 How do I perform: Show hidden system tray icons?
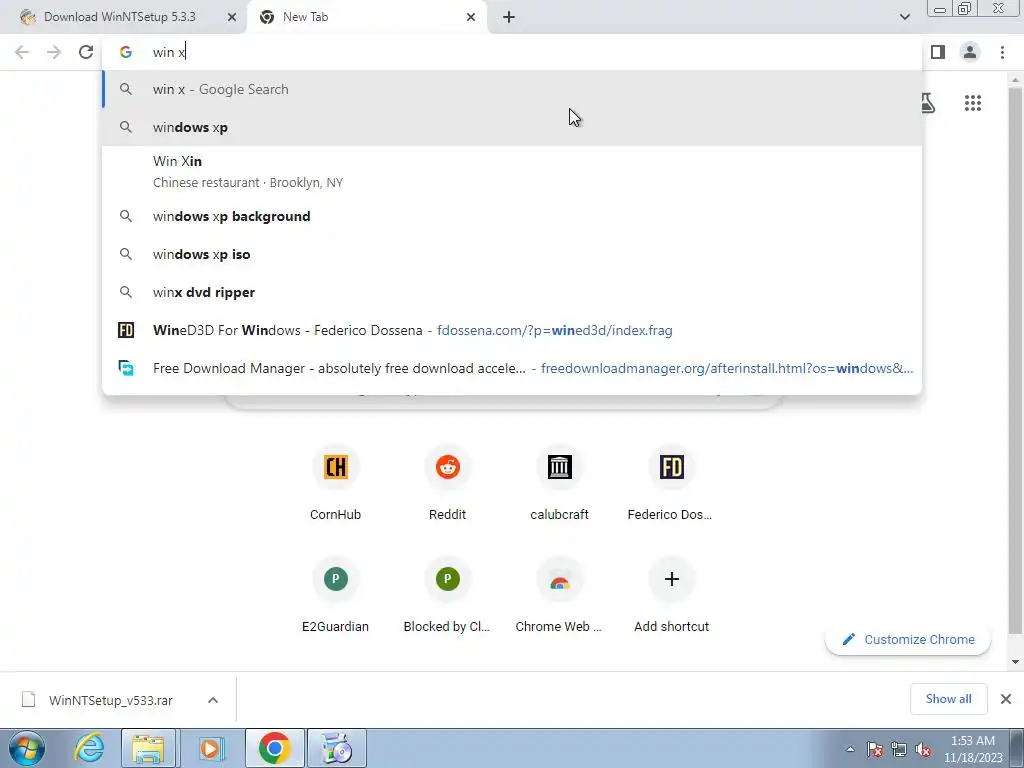point(850,749)
